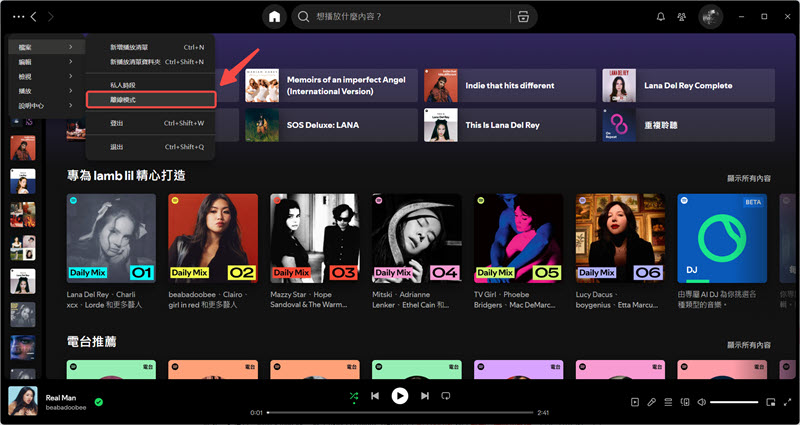Enter full screen with expand icon

click(787, 402)
